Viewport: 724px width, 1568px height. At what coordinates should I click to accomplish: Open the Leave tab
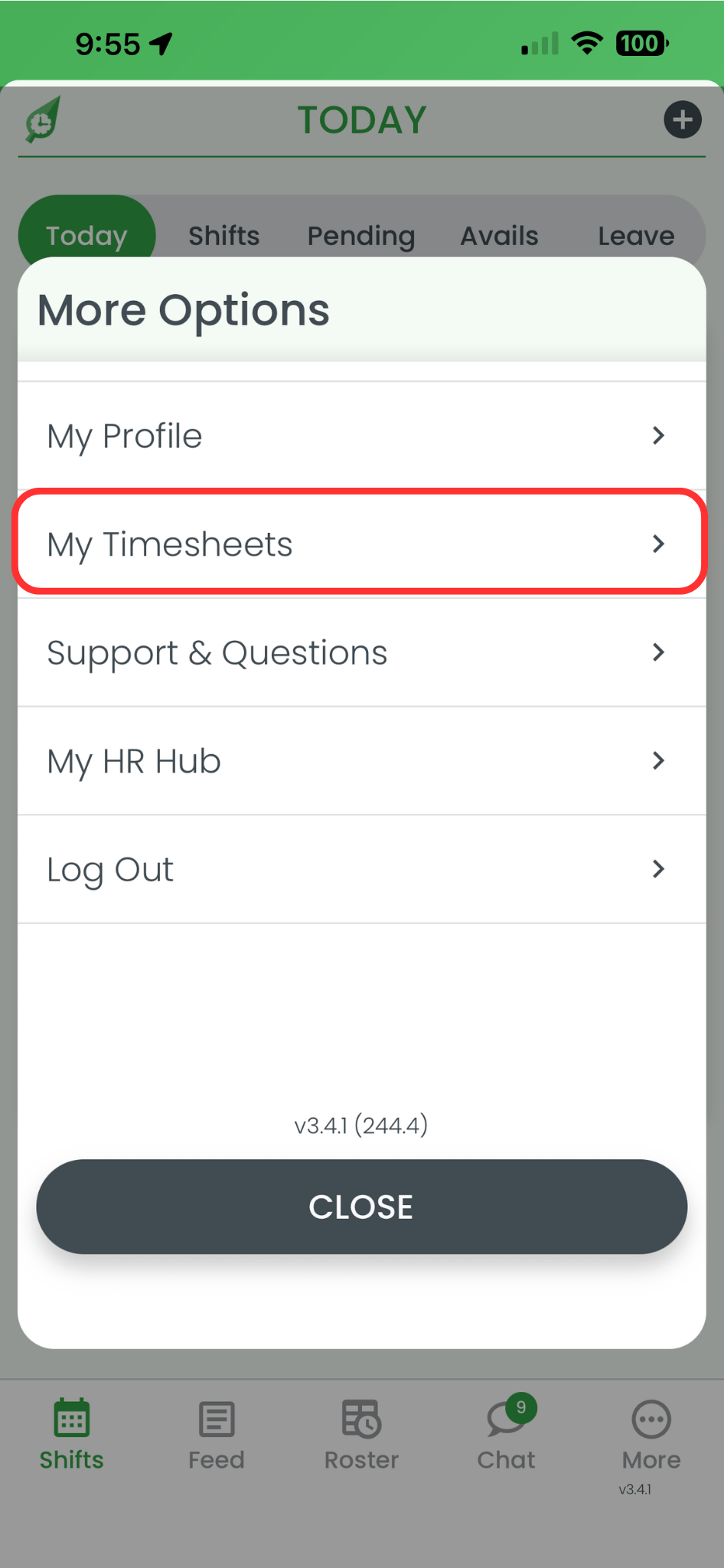[635, 235]
